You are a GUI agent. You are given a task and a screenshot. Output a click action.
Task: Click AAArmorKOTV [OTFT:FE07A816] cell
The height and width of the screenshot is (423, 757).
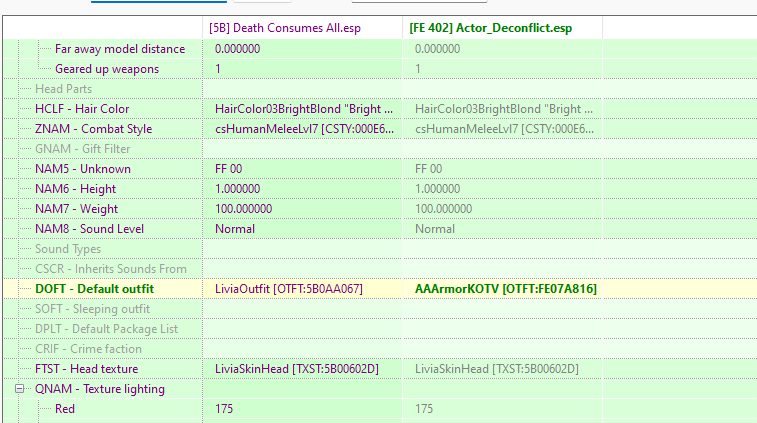click(x=502, y=289)
